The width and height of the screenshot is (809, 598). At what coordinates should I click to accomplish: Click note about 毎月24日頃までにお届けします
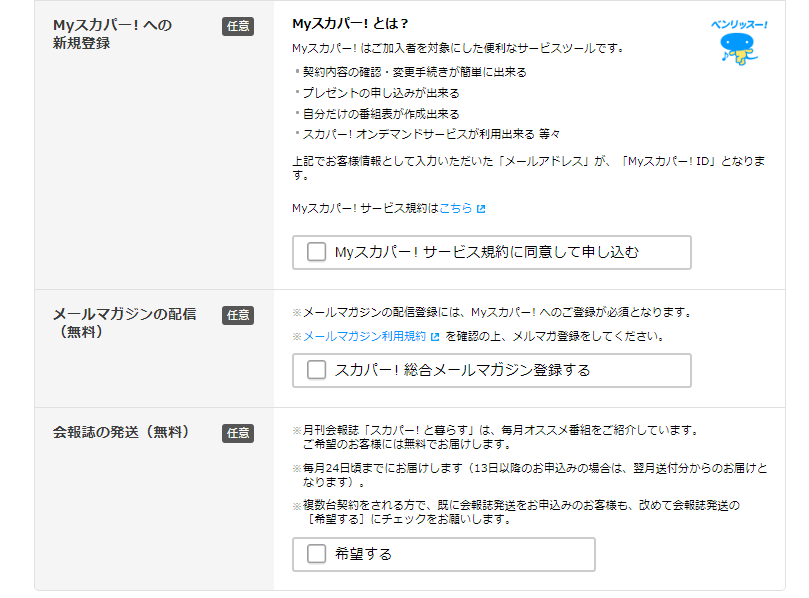[x=530, y=475]
